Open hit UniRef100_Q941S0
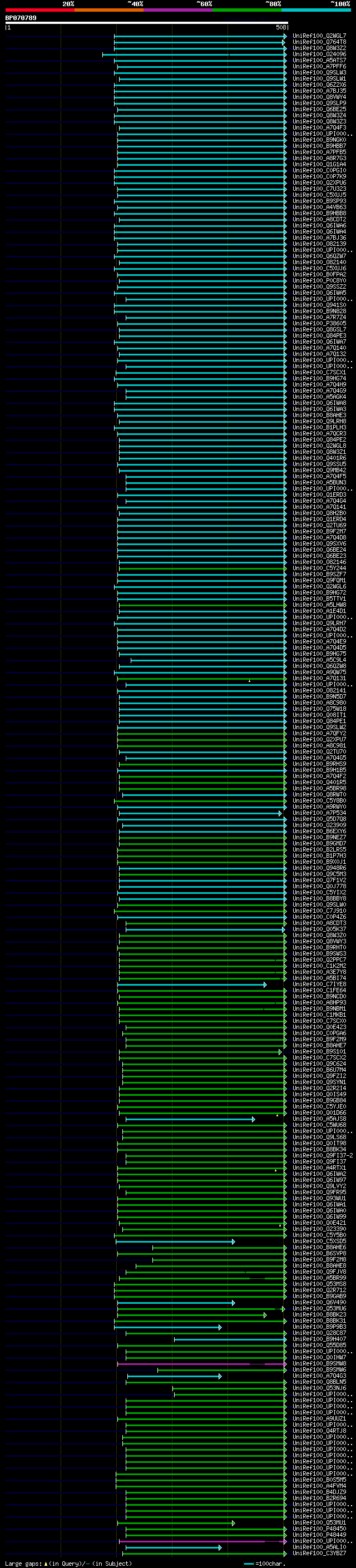The image size is (356, 1568). (x=319, y=305)
